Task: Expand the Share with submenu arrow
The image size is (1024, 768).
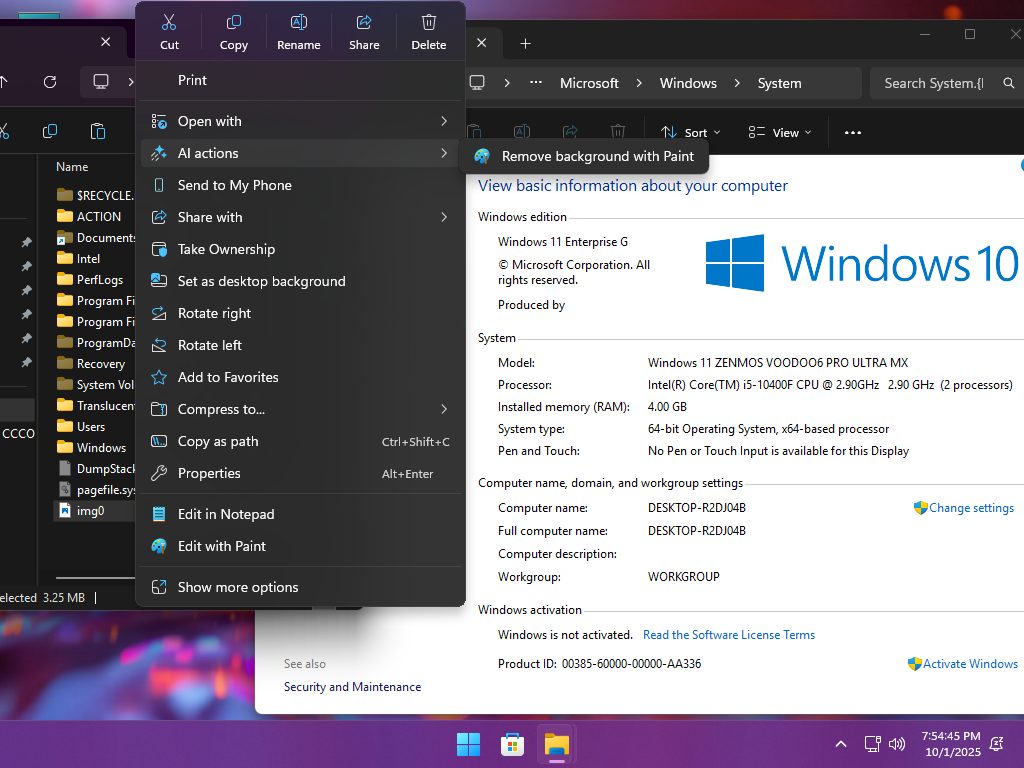Action: coord(444,217)
